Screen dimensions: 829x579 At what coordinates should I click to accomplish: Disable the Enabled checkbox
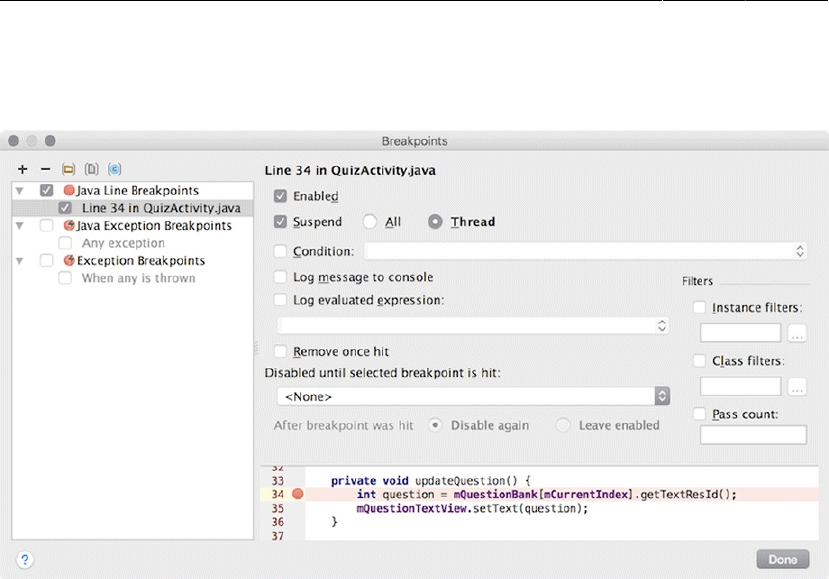[281, 197]
